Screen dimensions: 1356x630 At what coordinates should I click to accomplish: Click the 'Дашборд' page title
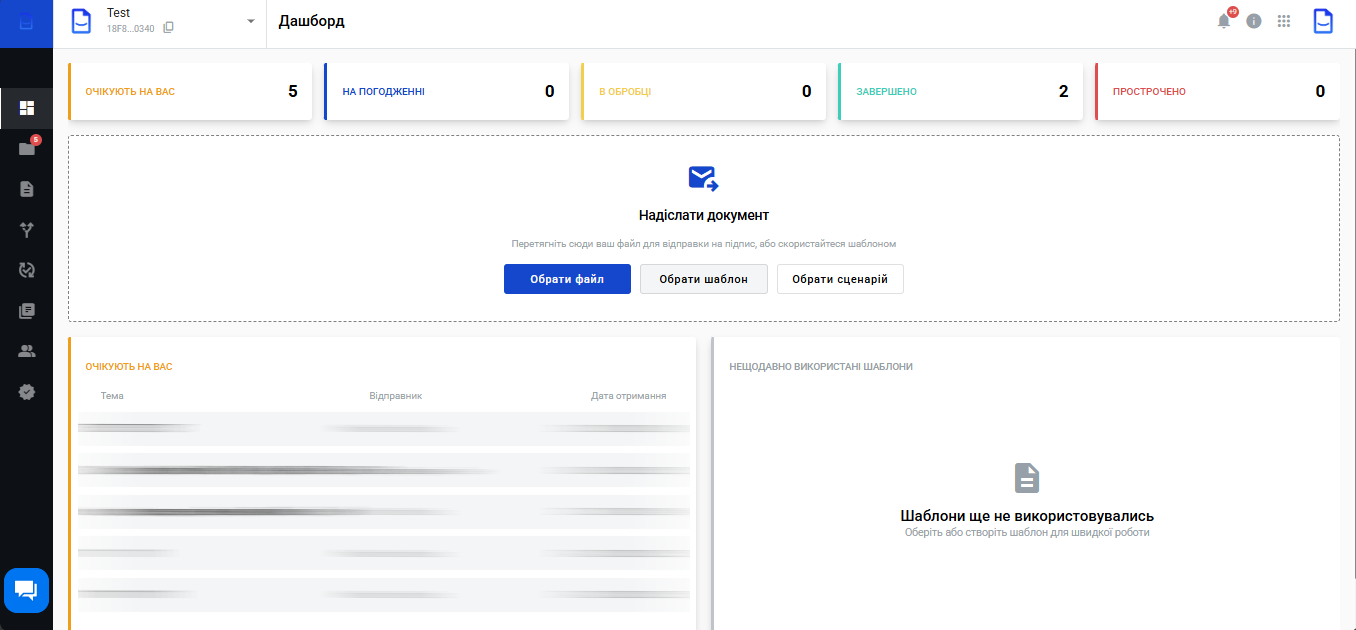click(312, 21)
